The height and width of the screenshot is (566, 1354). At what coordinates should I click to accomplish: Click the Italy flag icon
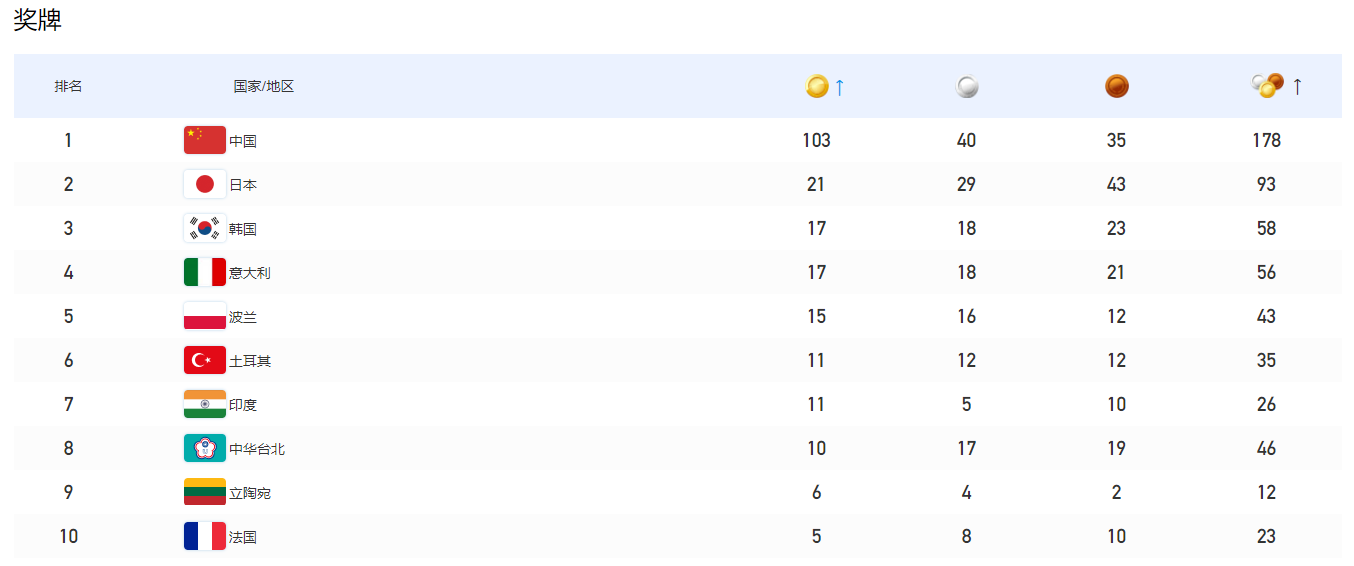205,272
